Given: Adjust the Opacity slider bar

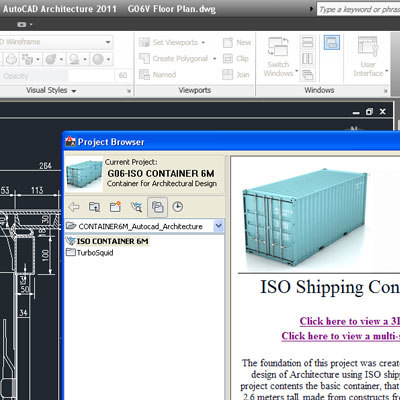Looking at the screenshot, I should tap(57, 76).
